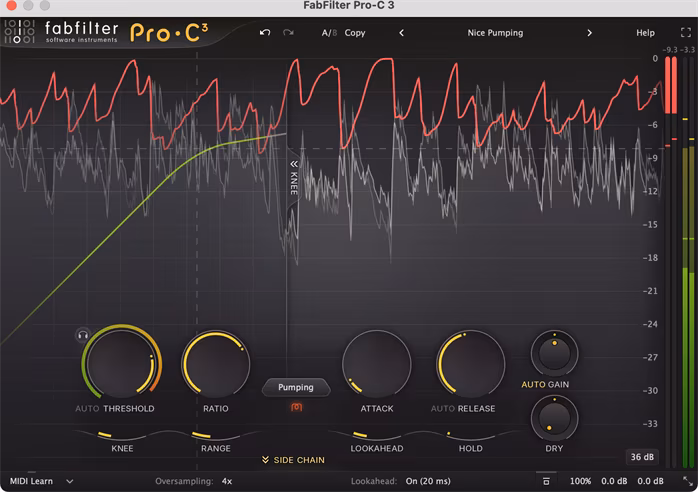Copy settings with the Copy button
698x492 pixels.
355,33
